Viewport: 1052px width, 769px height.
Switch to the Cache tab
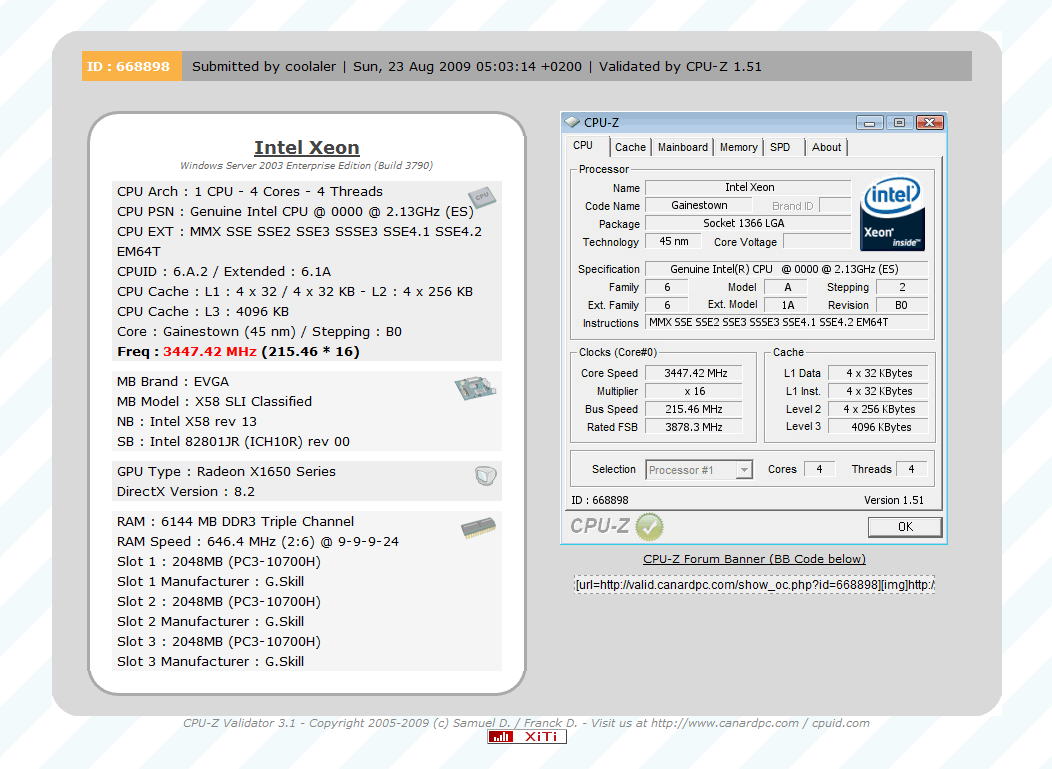tap(630, 147)
